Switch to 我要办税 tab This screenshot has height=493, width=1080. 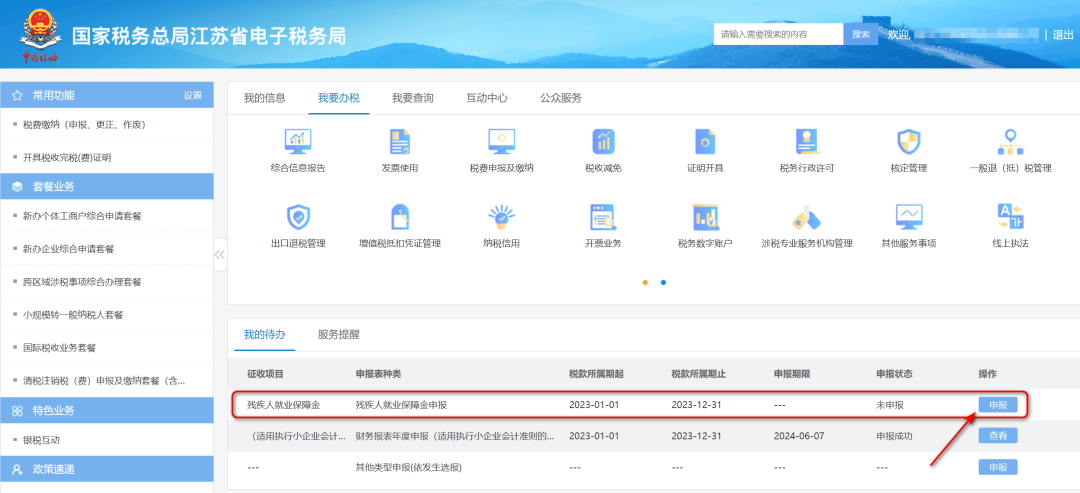(x=339, y=98)
